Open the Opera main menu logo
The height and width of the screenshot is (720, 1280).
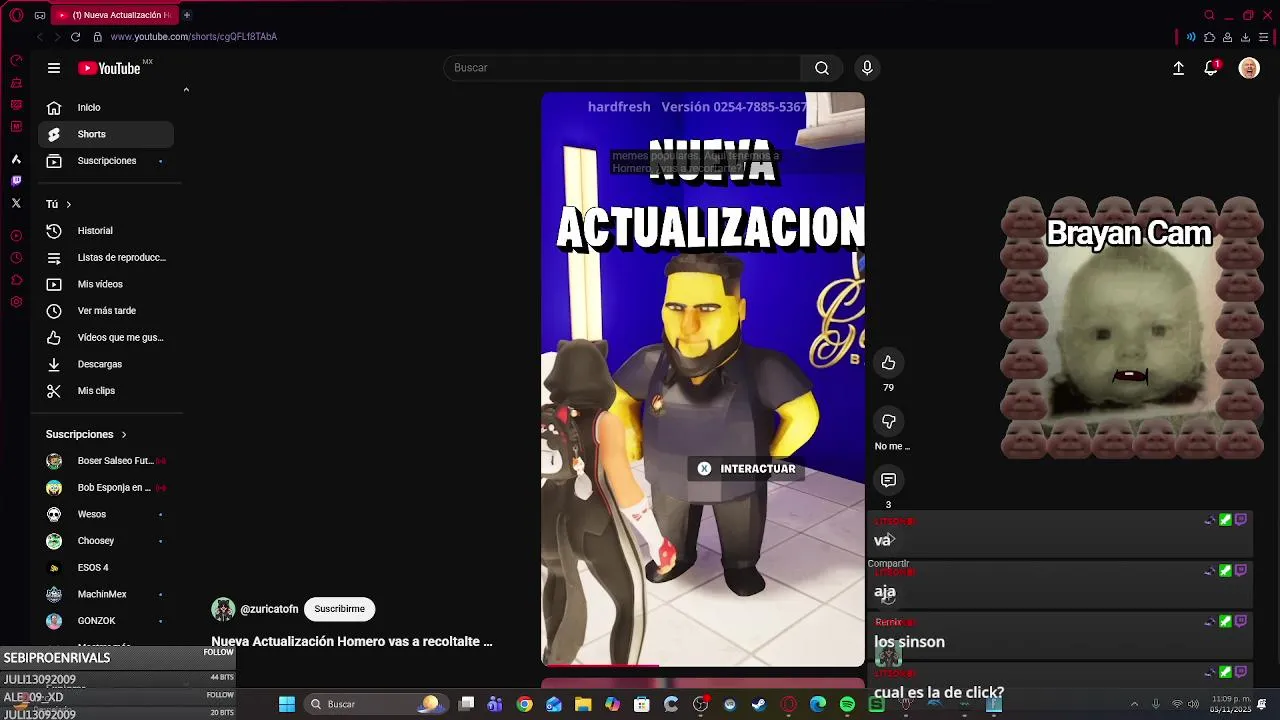16,15
